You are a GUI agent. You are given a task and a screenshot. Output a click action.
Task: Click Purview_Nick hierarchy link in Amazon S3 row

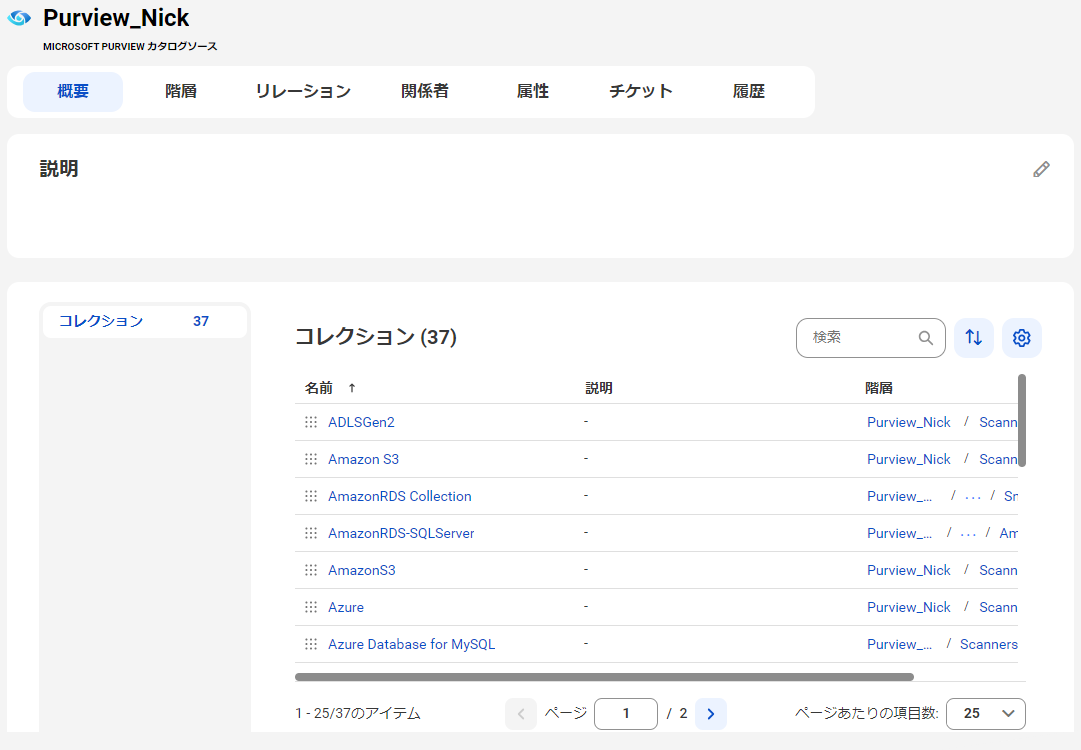[909, 459]
